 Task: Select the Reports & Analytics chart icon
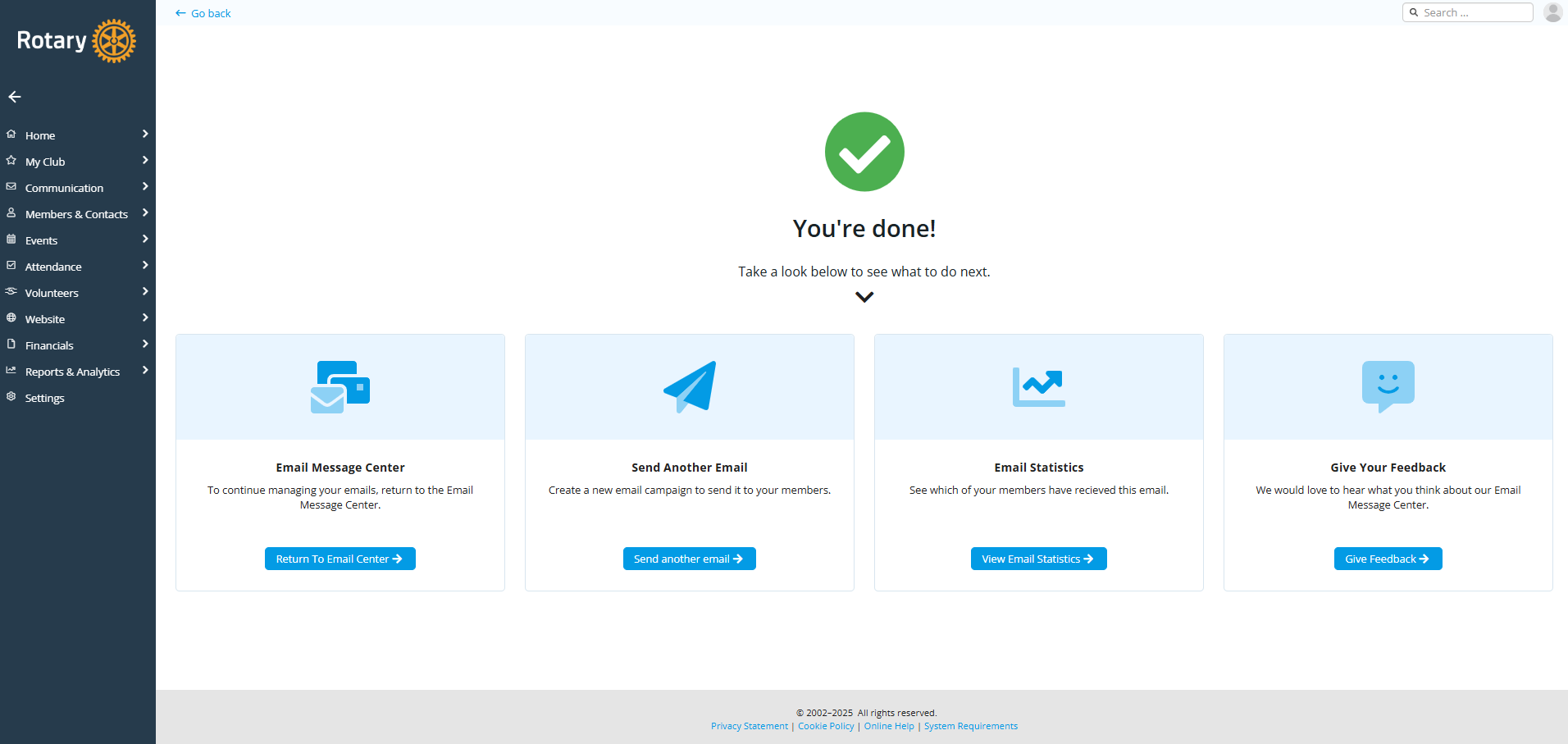point(11,371)
